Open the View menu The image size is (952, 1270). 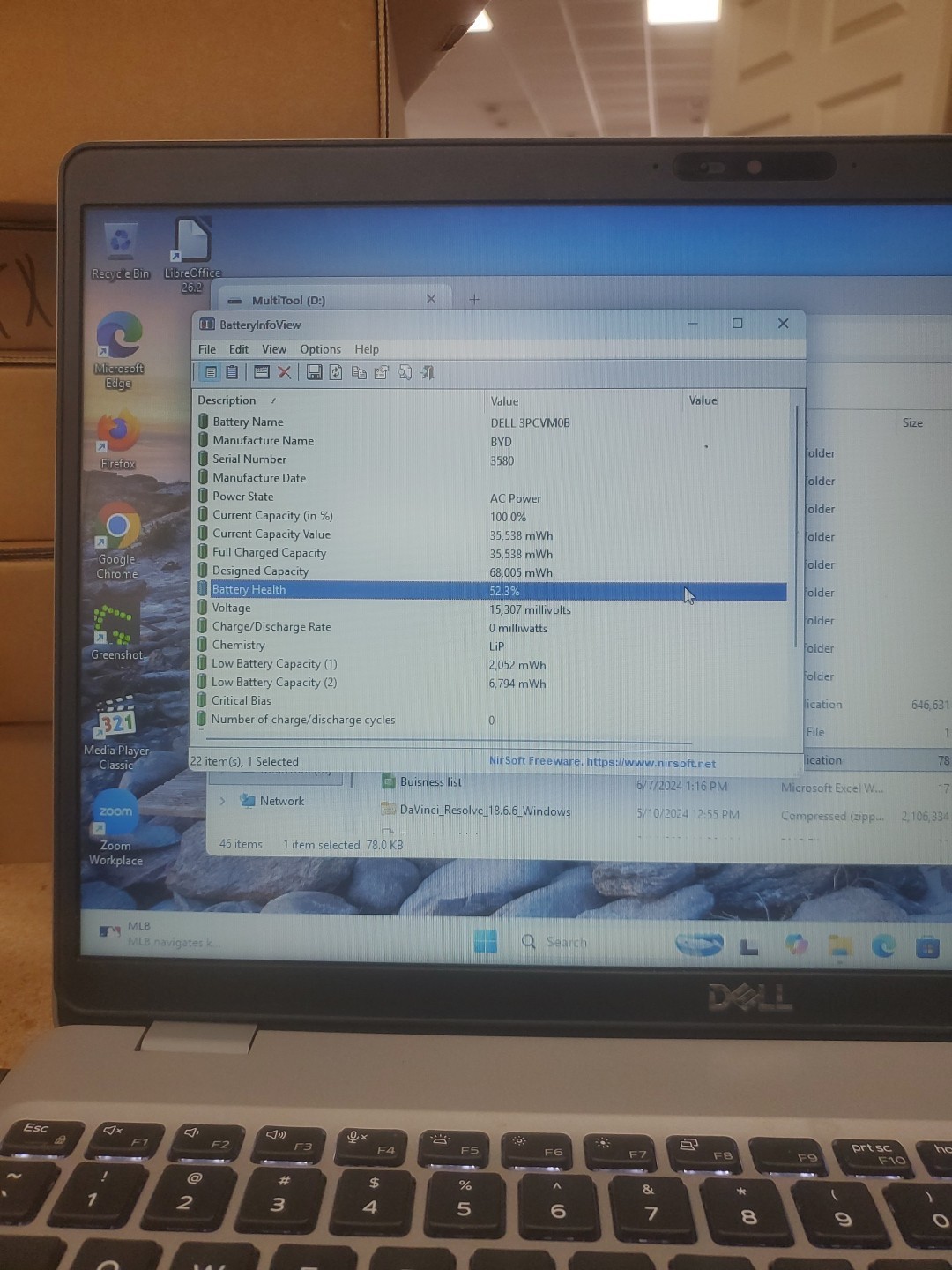tap(274, 349)
